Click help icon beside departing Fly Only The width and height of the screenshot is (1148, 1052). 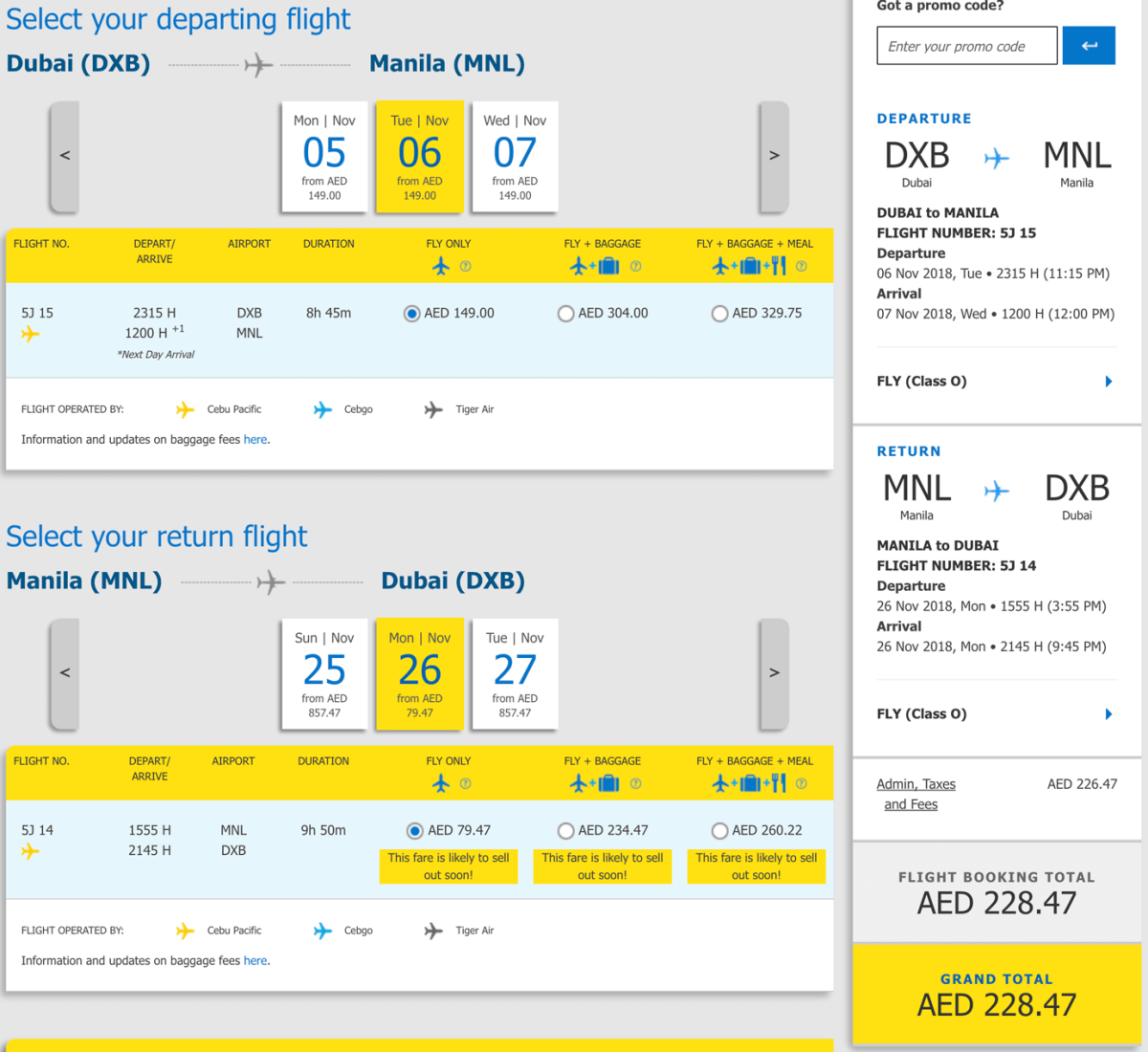tap(466, 267)
